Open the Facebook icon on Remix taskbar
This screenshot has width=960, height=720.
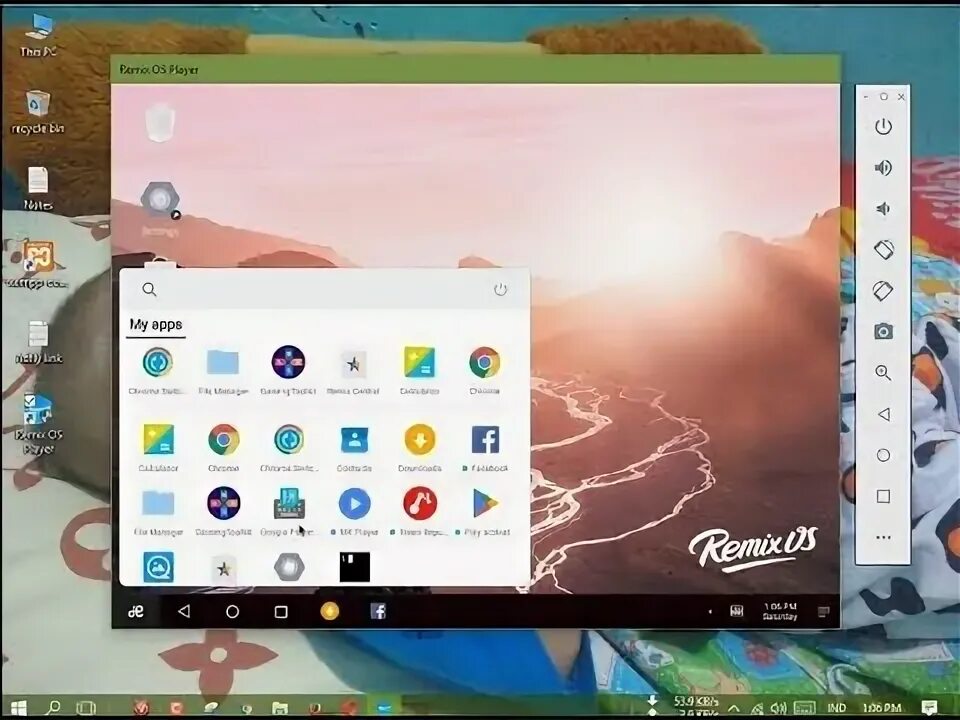pyautogui.click(x=378, y=611)
